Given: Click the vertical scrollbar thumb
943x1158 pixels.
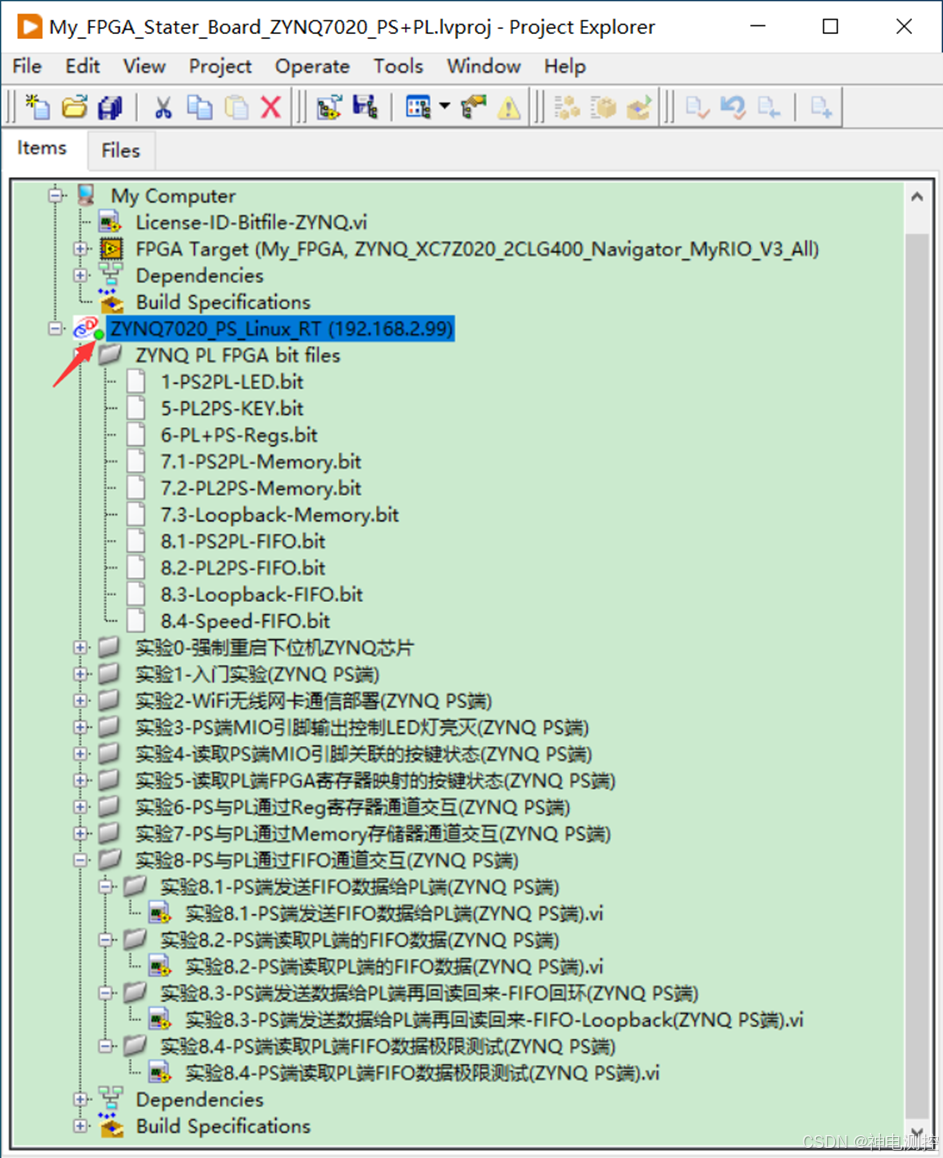Looking at the screenshot, I should [917, 676].
